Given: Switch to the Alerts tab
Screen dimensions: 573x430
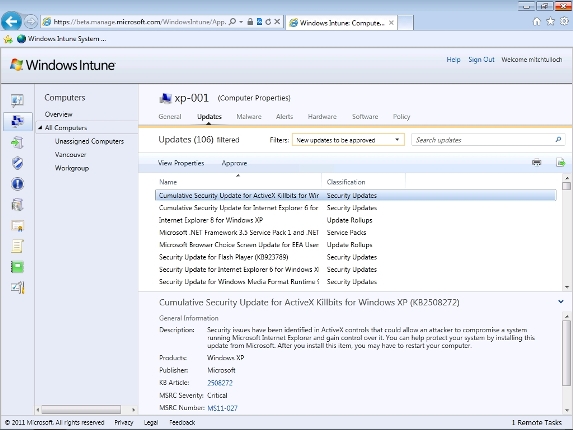Looking at the screenshot, I should 284,117.
